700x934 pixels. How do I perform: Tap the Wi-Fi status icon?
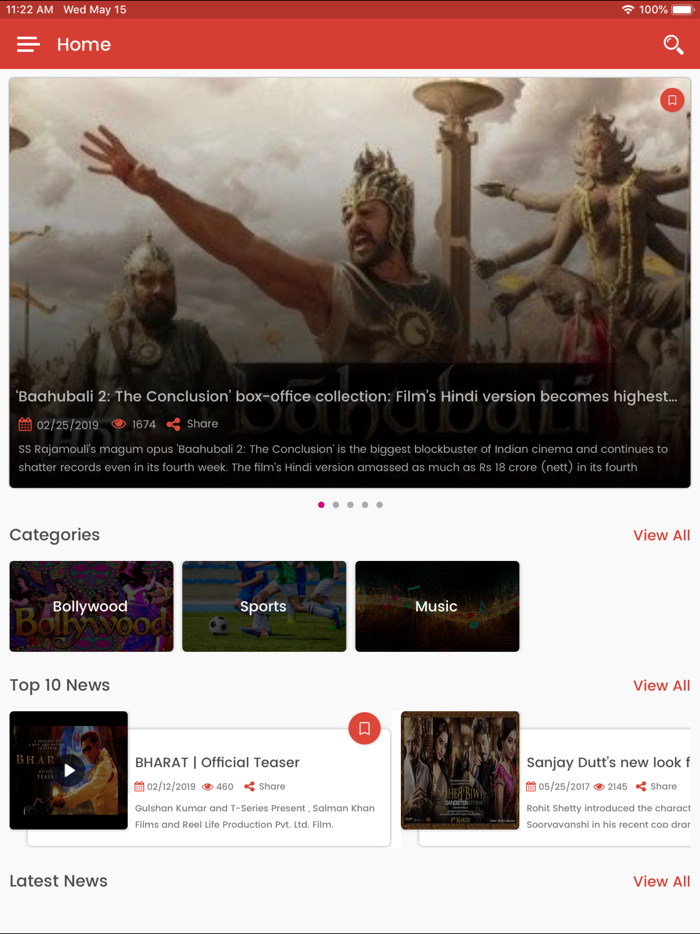pyautogui.click(x=627, y=10)
